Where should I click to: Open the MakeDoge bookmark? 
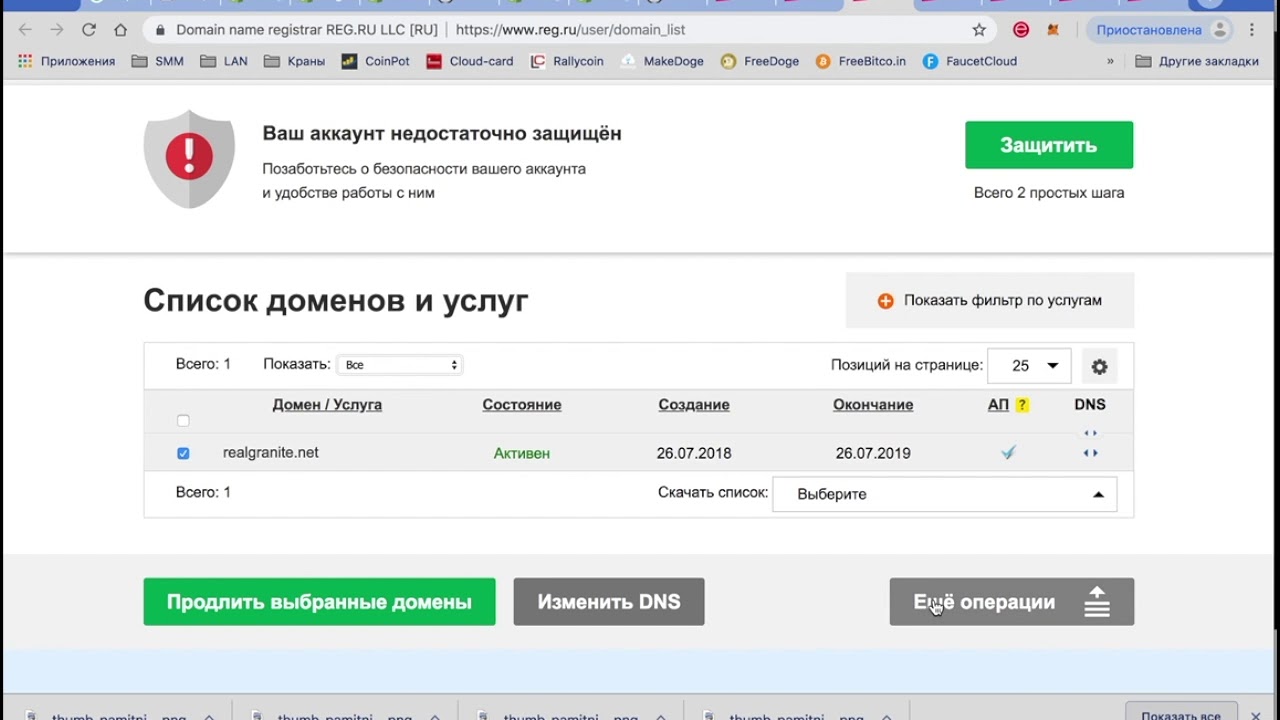click(661, 61)
